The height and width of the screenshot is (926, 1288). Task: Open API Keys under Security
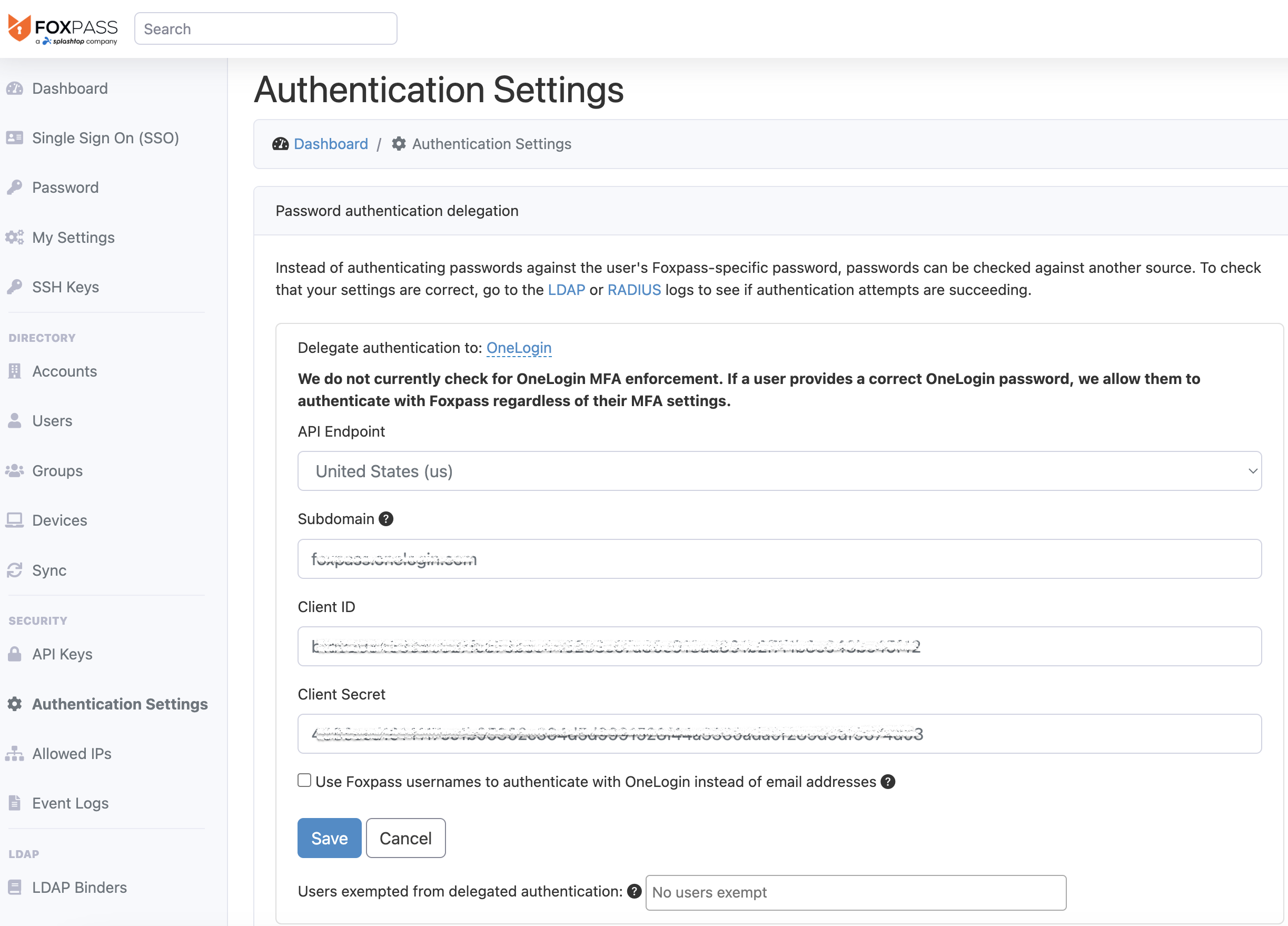[62, 654]
